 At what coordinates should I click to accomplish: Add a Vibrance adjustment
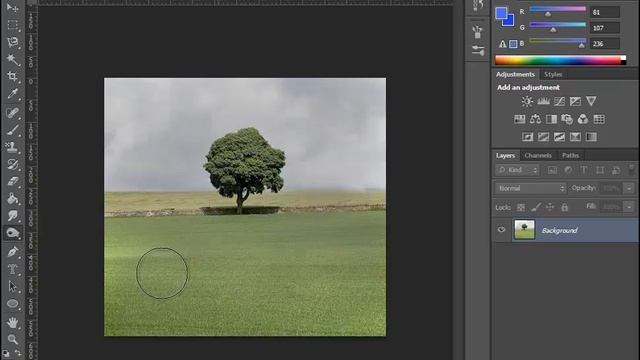[x=591, y=101]
